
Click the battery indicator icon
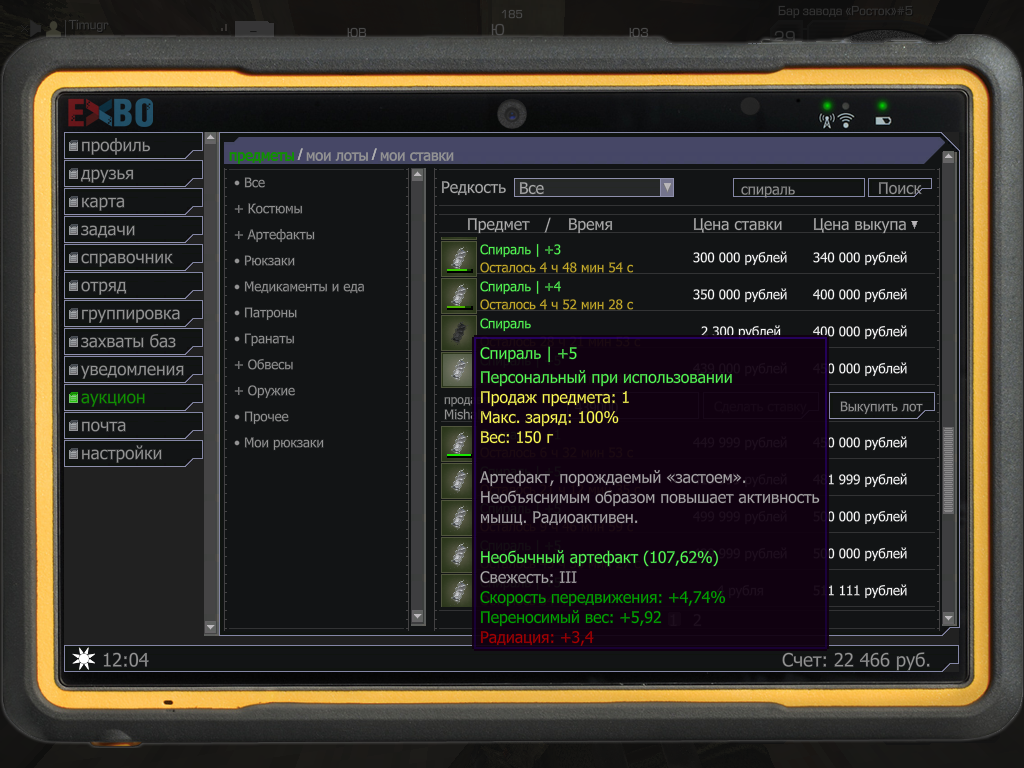(x=883, y=121)
